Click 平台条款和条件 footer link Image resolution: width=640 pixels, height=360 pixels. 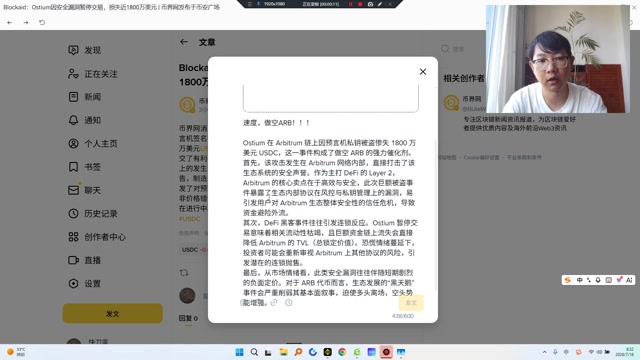click(x=524, y=157)
